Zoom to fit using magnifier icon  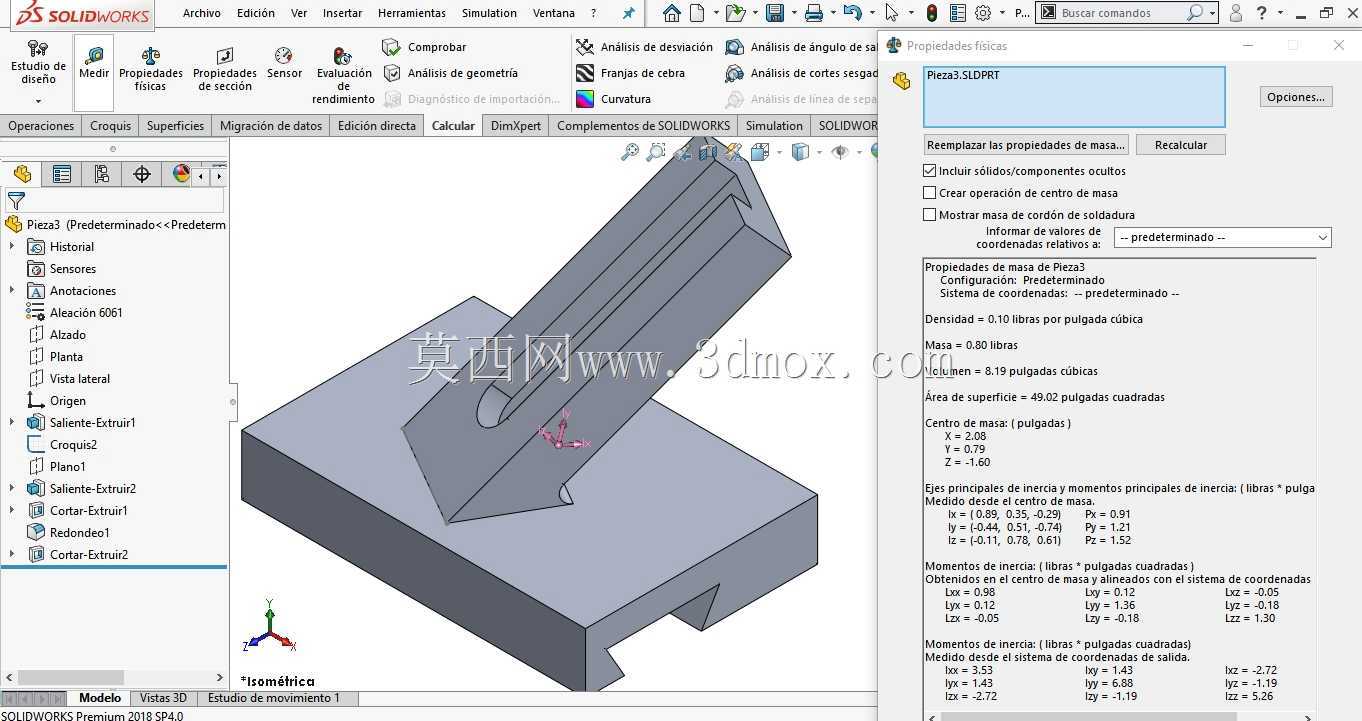630,152
